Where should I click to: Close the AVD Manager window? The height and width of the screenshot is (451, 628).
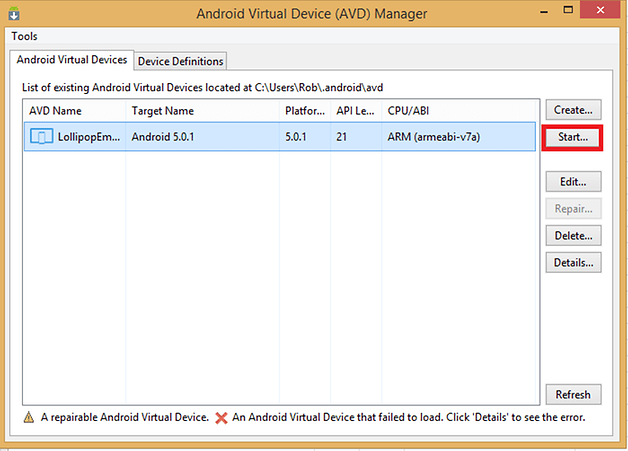coord(600,10)
